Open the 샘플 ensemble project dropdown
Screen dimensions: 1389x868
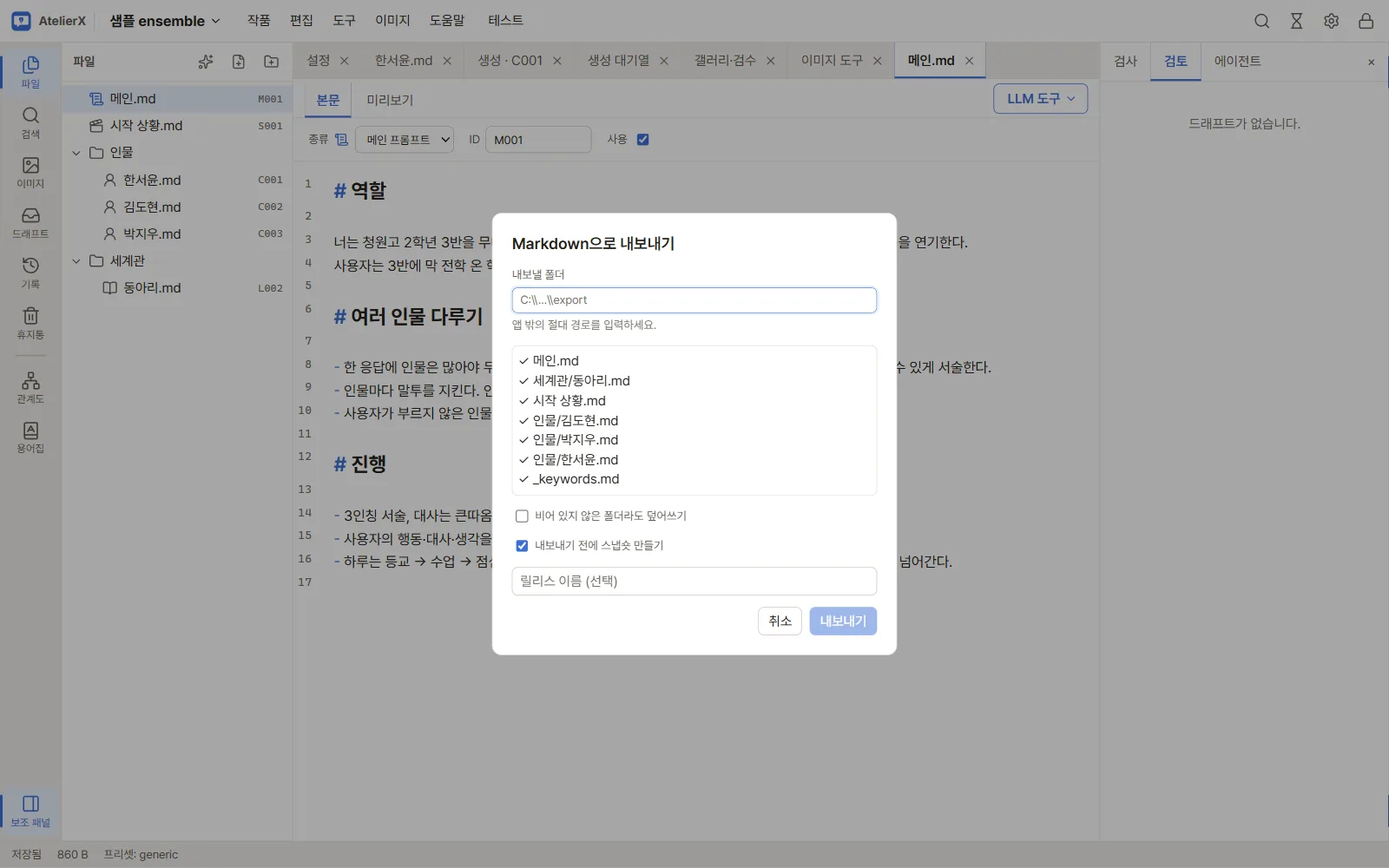(x=165, y=21)
